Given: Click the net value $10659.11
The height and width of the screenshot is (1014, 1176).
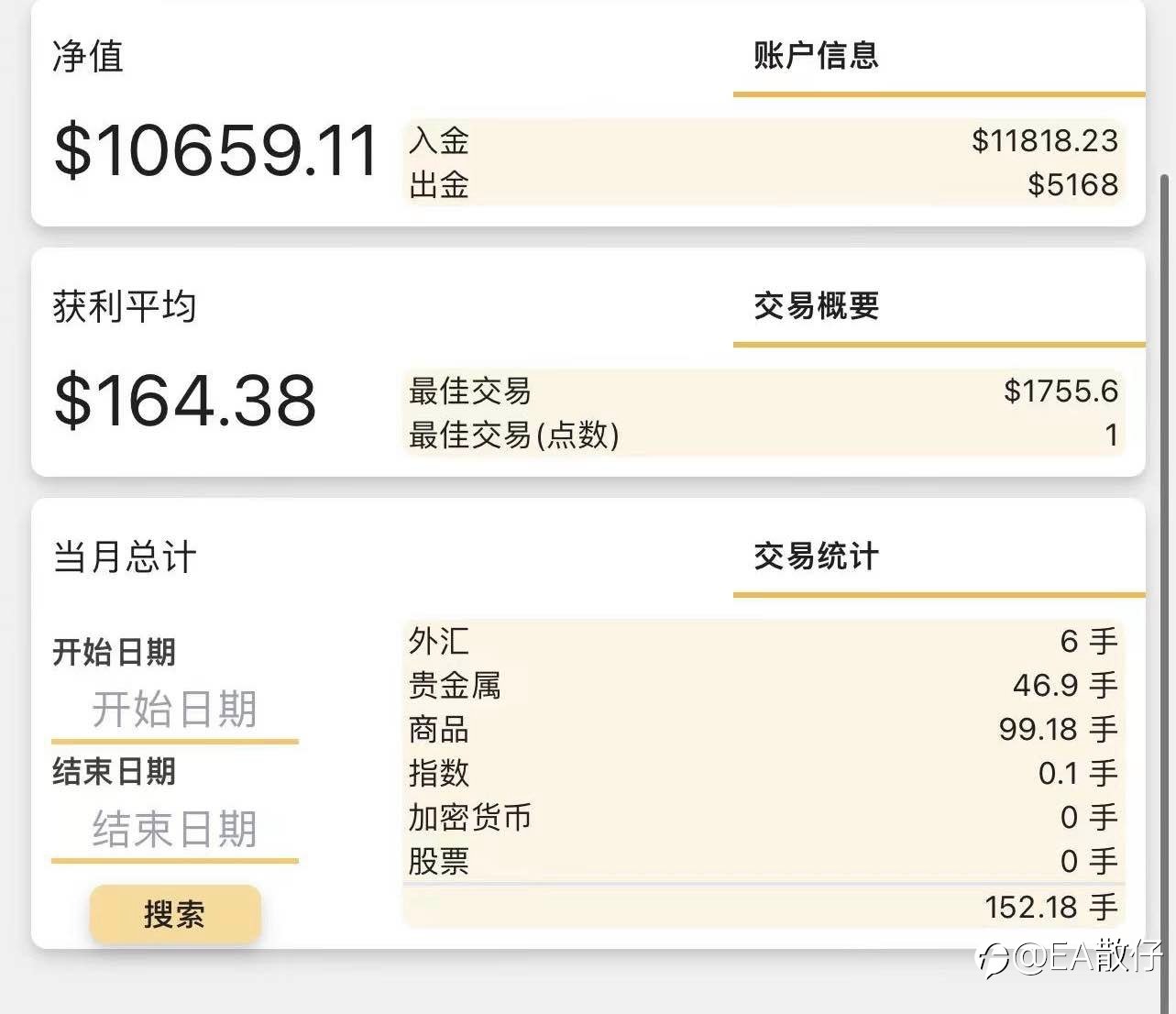Looking at the screenshot, I should coord(215,150).
